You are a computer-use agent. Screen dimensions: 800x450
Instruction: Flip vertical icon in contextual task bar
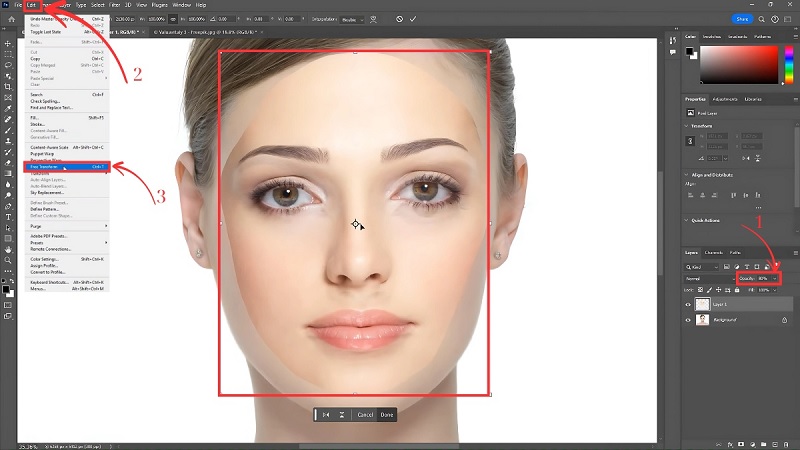[x=342, y=415]
